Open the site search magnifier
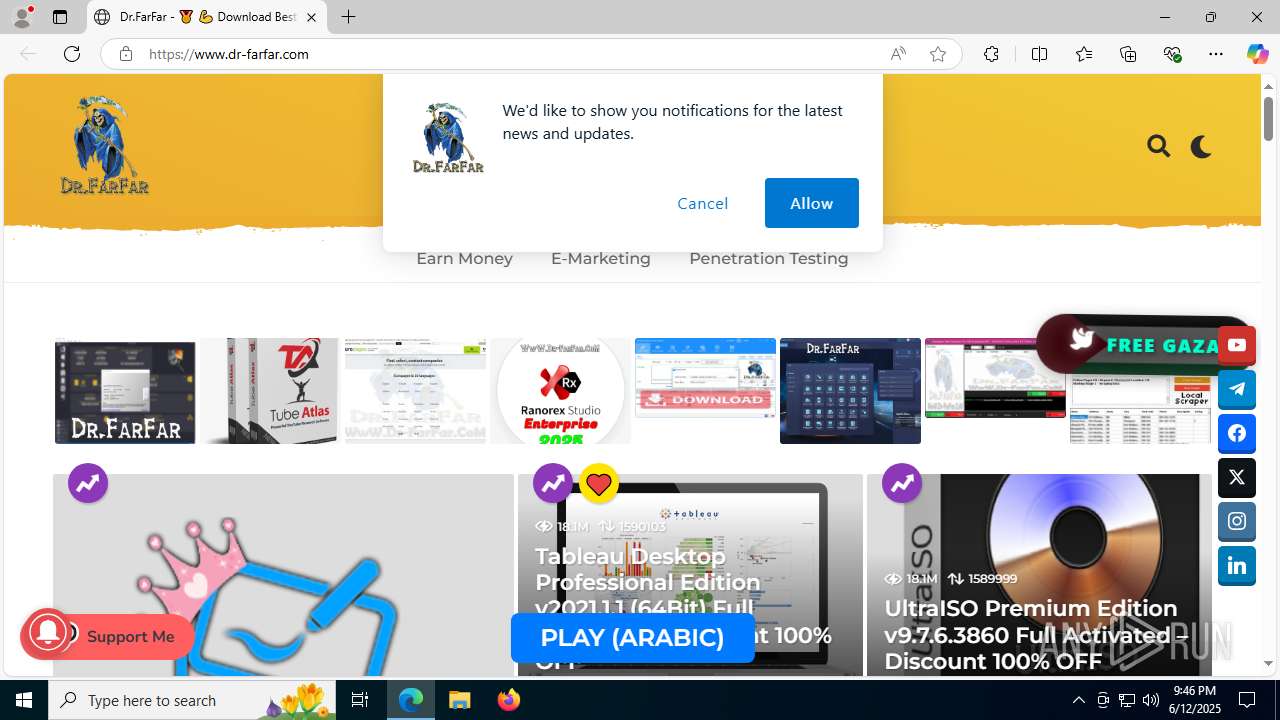 click(x=1158, y=147)
